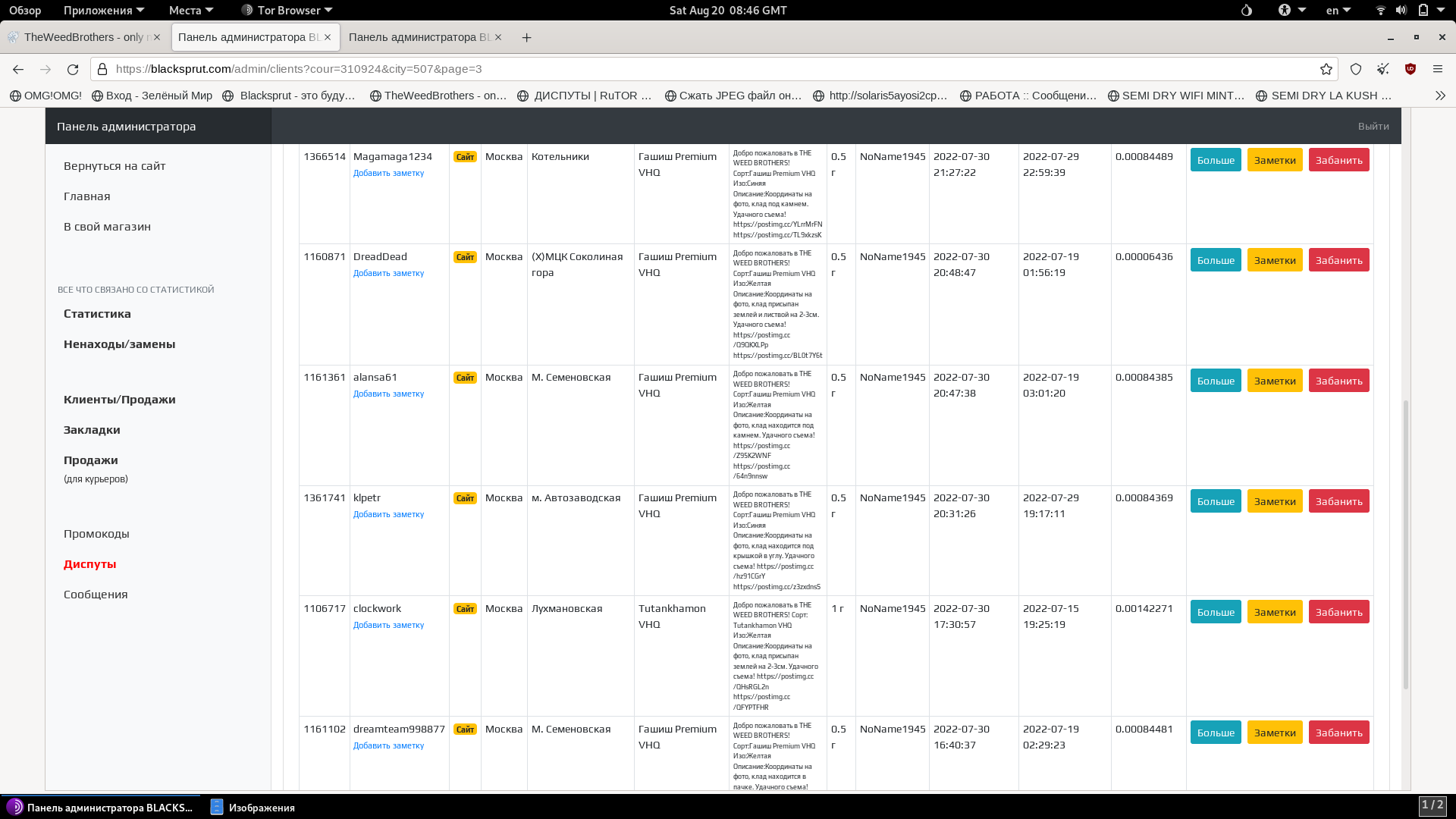Open the Статистика section
Screen dimensions: 1456x819
(97, 314)
